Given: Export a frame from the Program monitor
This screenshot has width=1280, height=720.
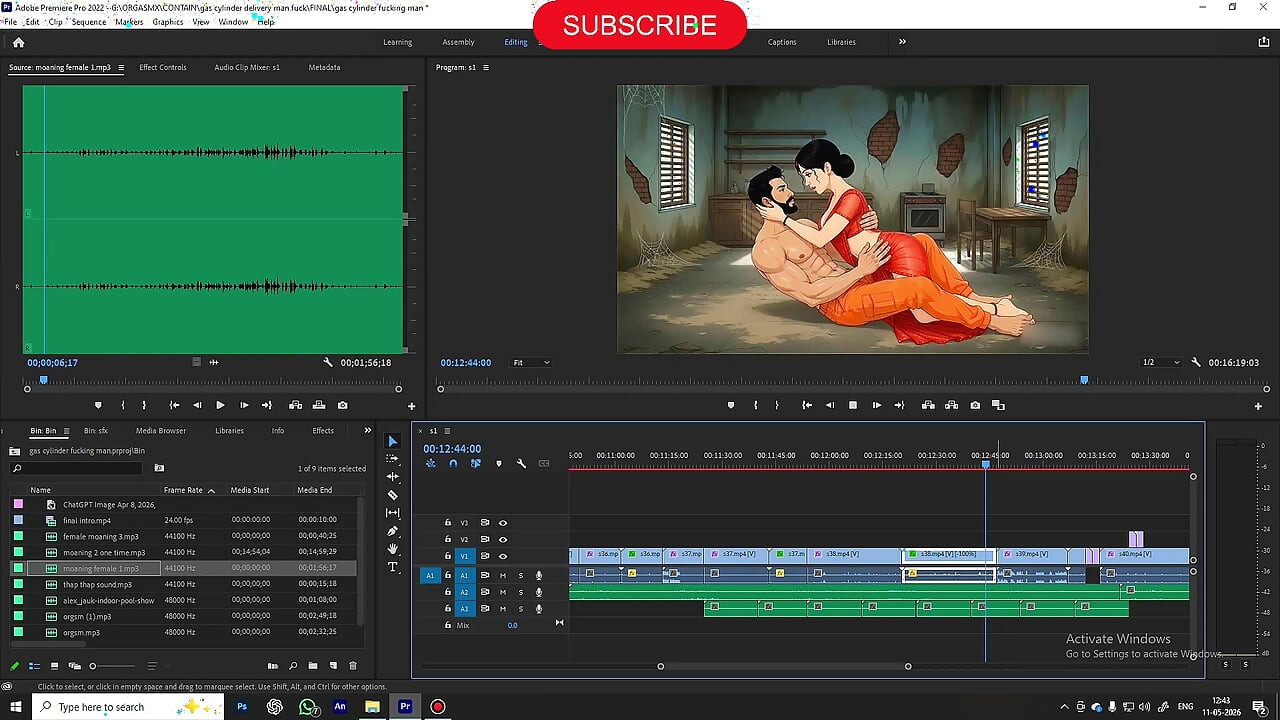Looking at the screenshot, I should pyautogui.click(x=975, y=405).
